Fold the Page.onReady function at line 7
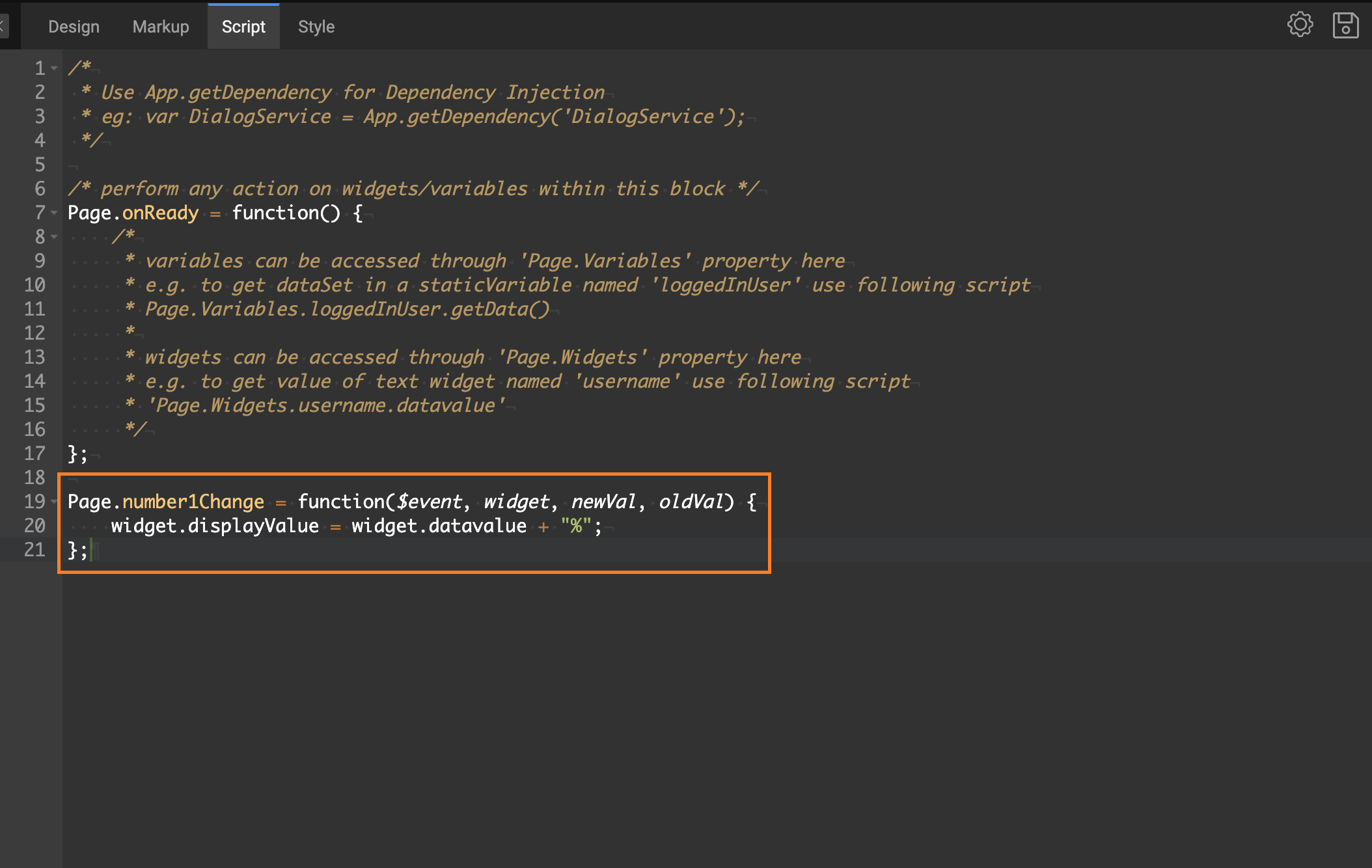1372x868 pixels. pyautogui.click(x=54, y=213)
